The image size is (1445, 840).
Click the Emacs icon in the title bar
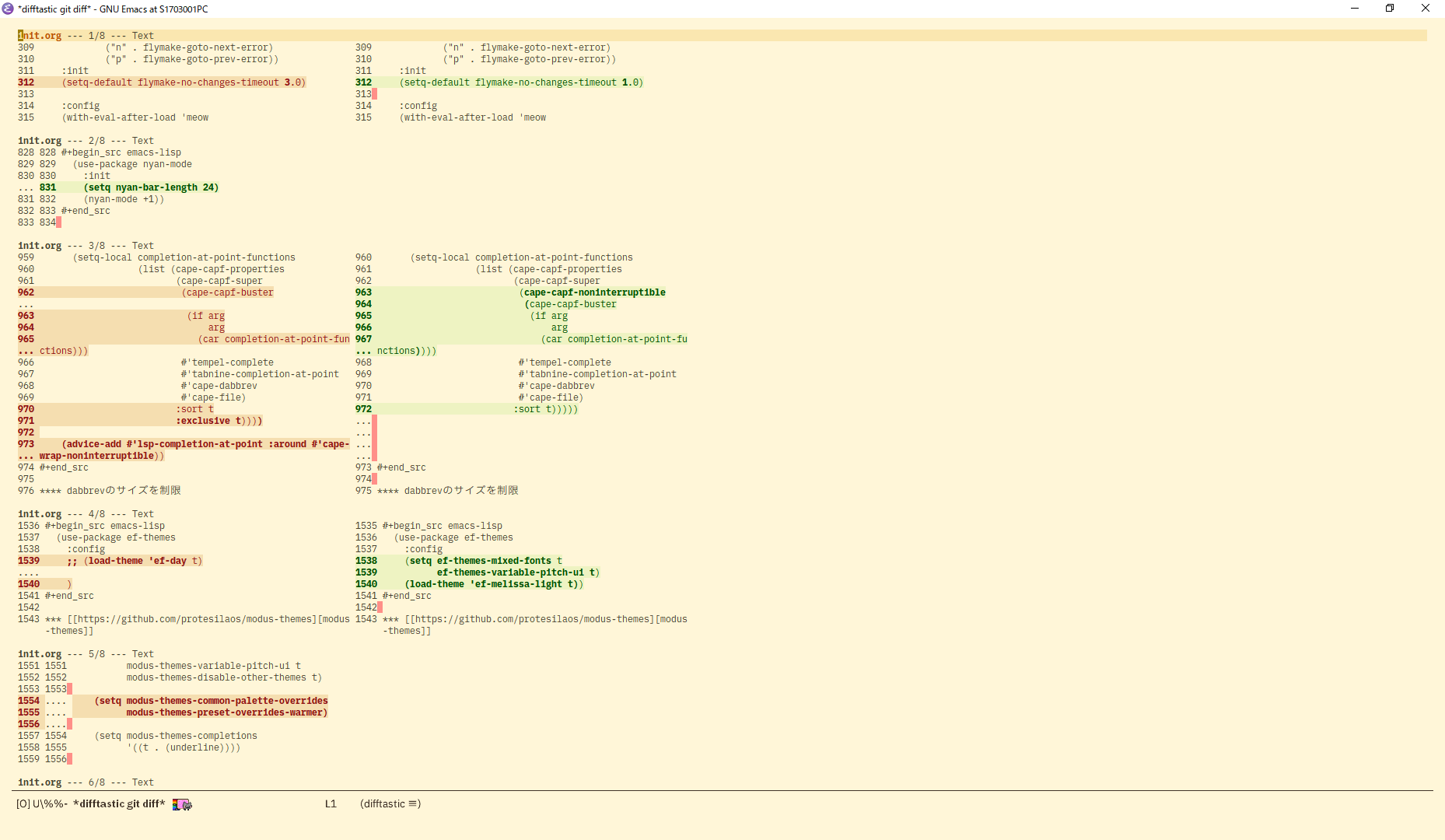point(9,9)
